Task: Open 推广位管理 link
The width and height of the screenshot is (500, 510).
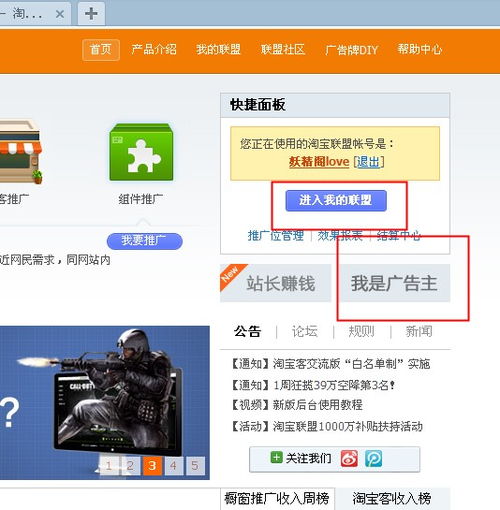Action: pos(276,236)
